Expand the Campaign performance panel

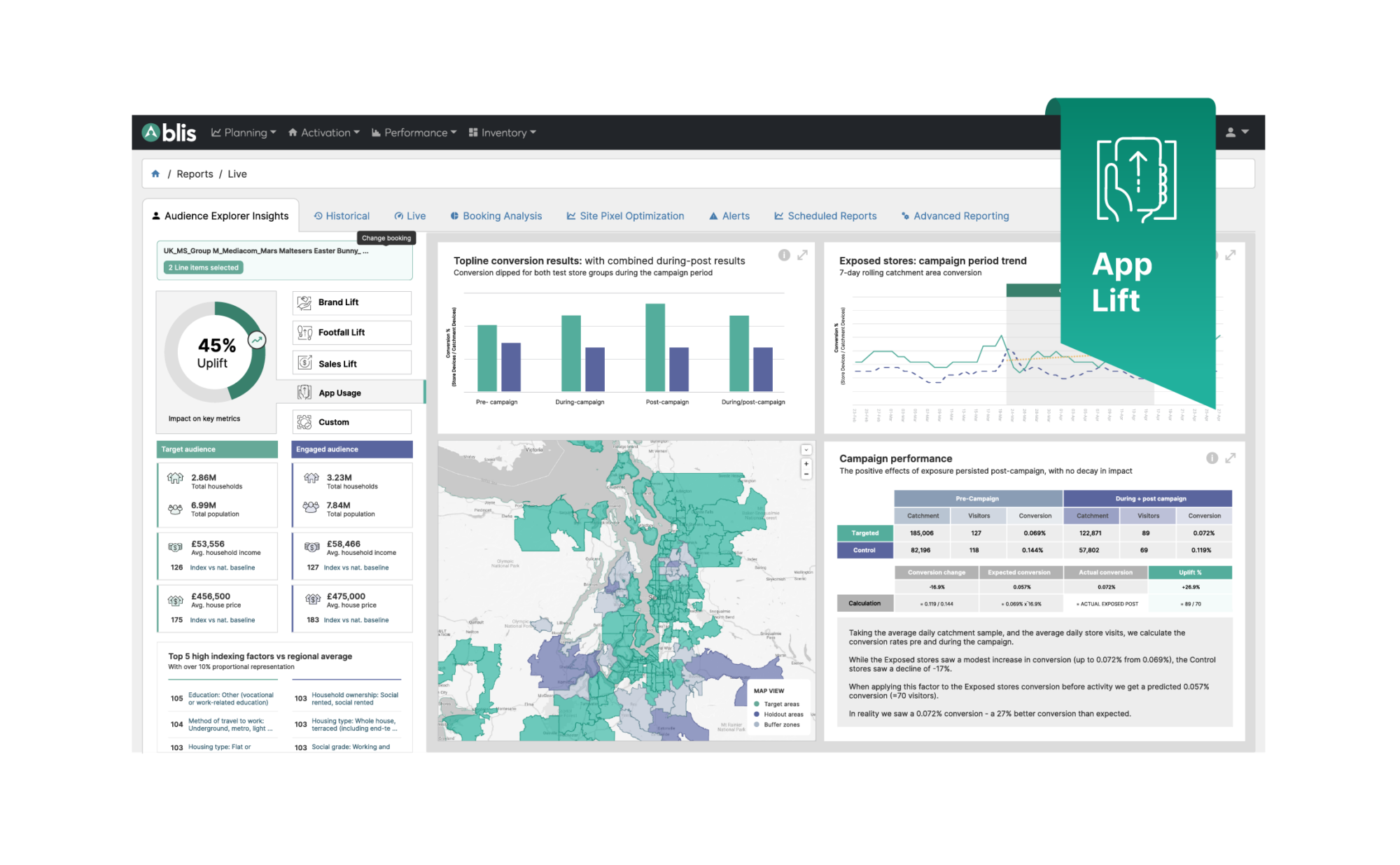(1231, 458)
